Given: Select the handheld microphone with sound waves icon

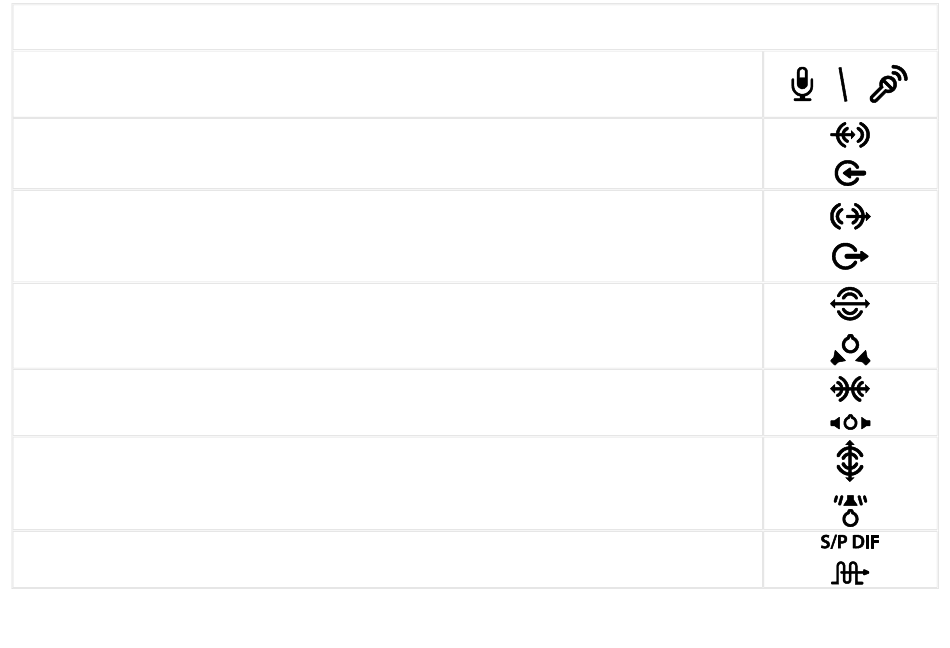Looking at the screenshot, I should (x=889, y=84).
